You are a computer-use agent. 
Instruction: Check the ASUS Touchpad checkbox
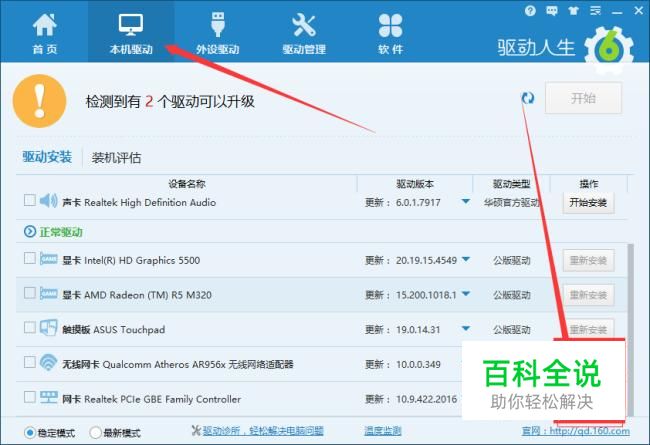click(x=29, y=327)
